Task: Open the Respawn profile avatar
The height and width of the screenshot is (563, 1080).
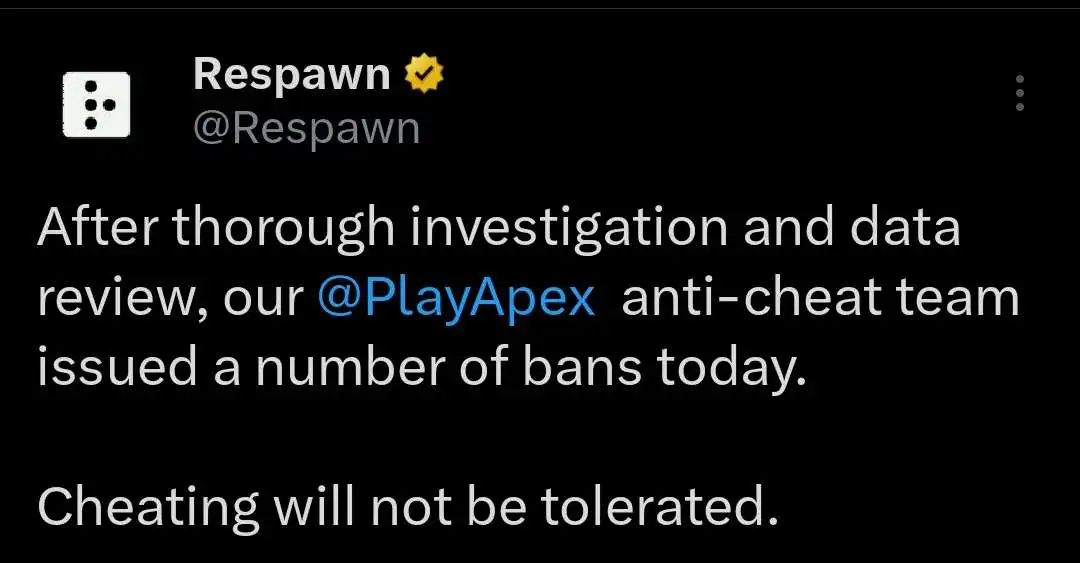Action: tap(96, 104)
